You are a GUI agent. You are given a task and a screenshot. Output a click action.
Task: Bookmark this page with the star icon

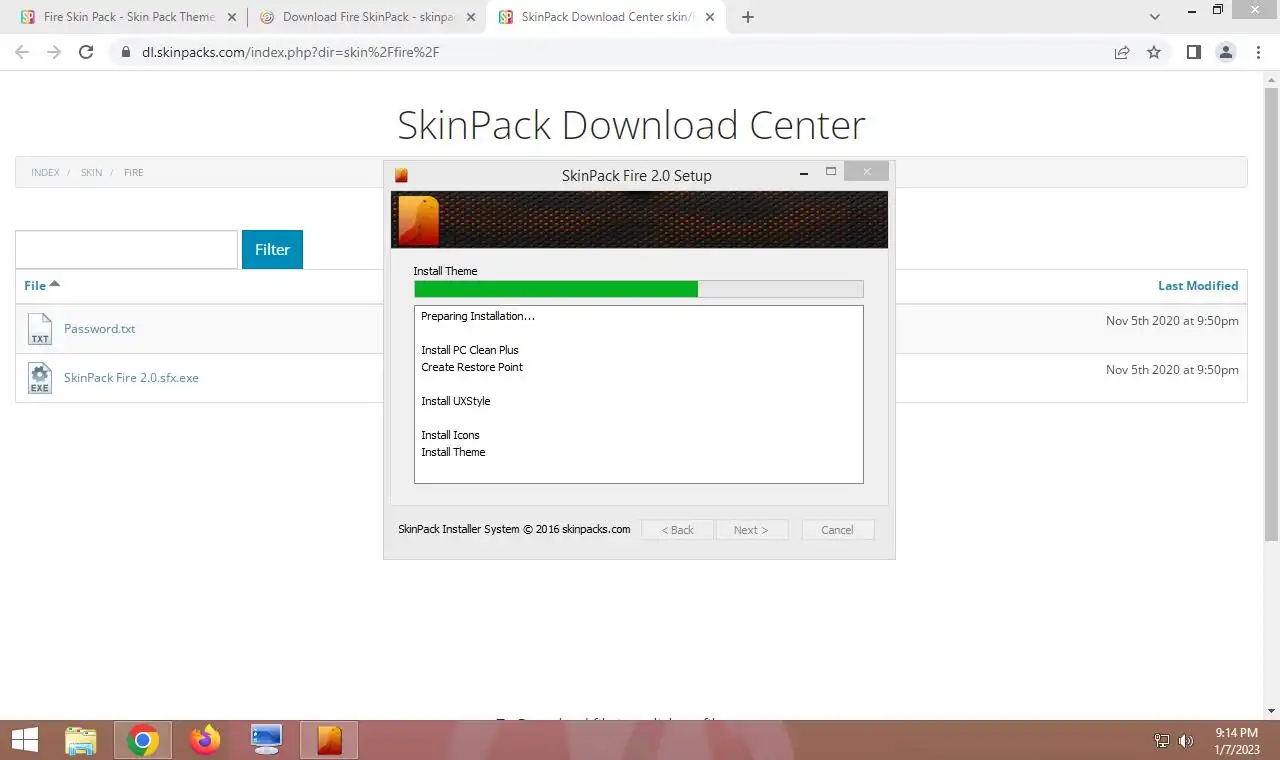[1154, 52]
